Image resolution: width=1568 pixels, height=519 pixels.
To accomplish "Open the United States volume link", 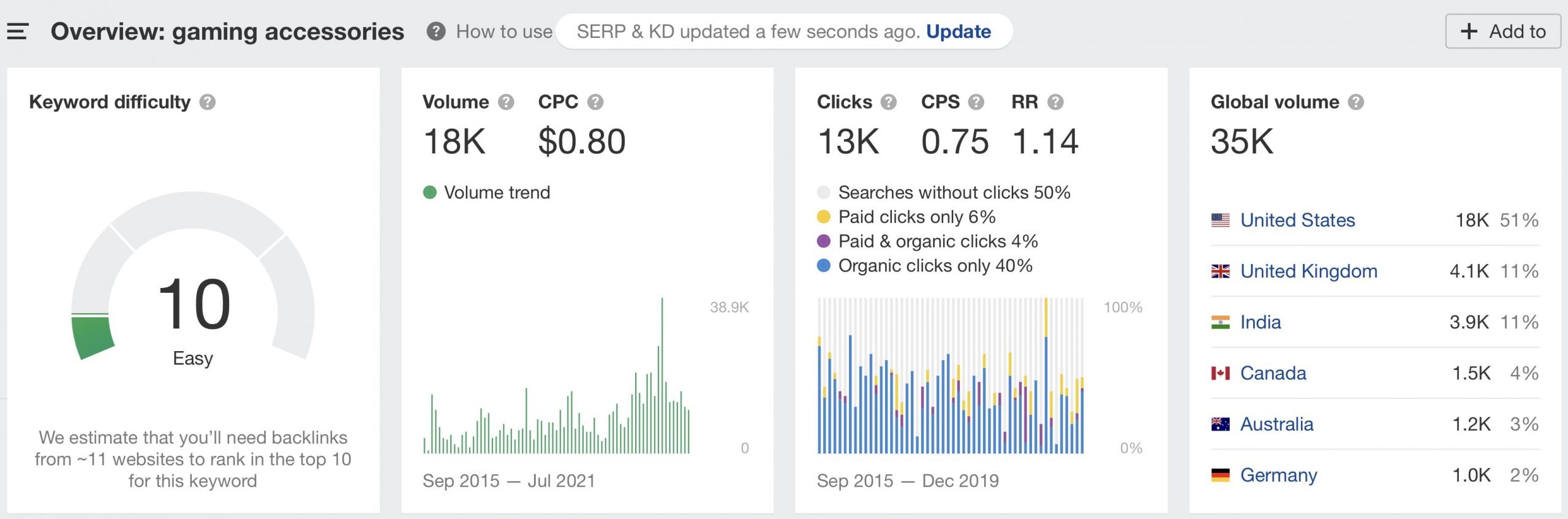I will tap(1297, 220).
